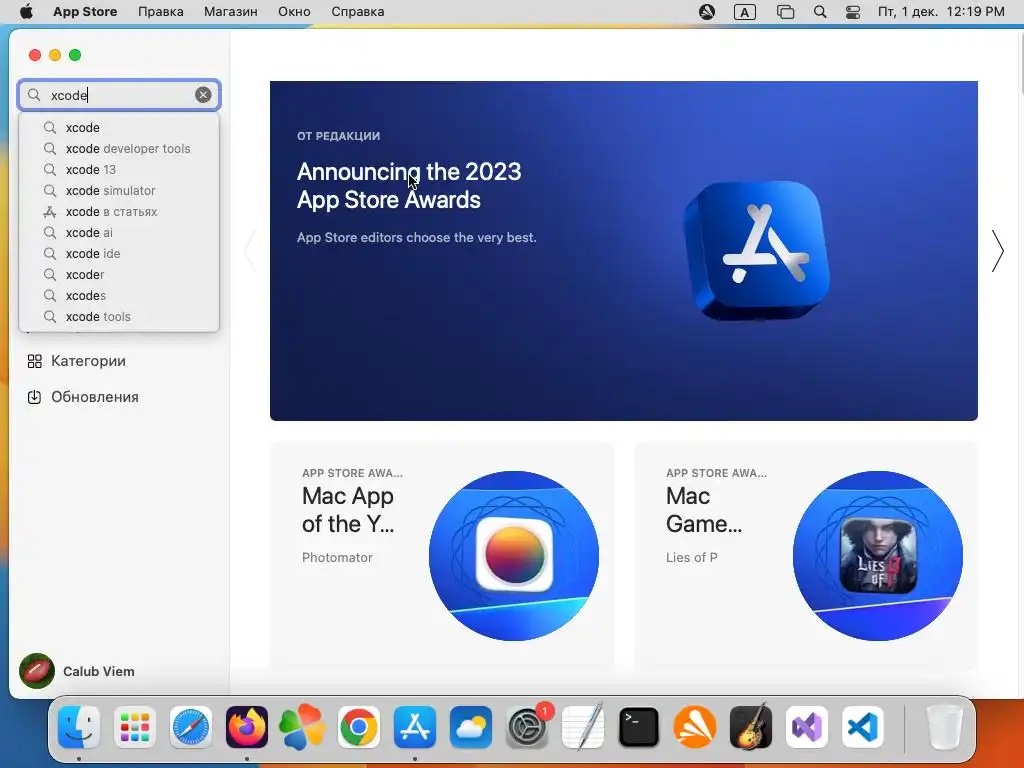Screen dimensions: 1024x768
Task: Open the Calub Viem account profile
Action: (77, 671)
